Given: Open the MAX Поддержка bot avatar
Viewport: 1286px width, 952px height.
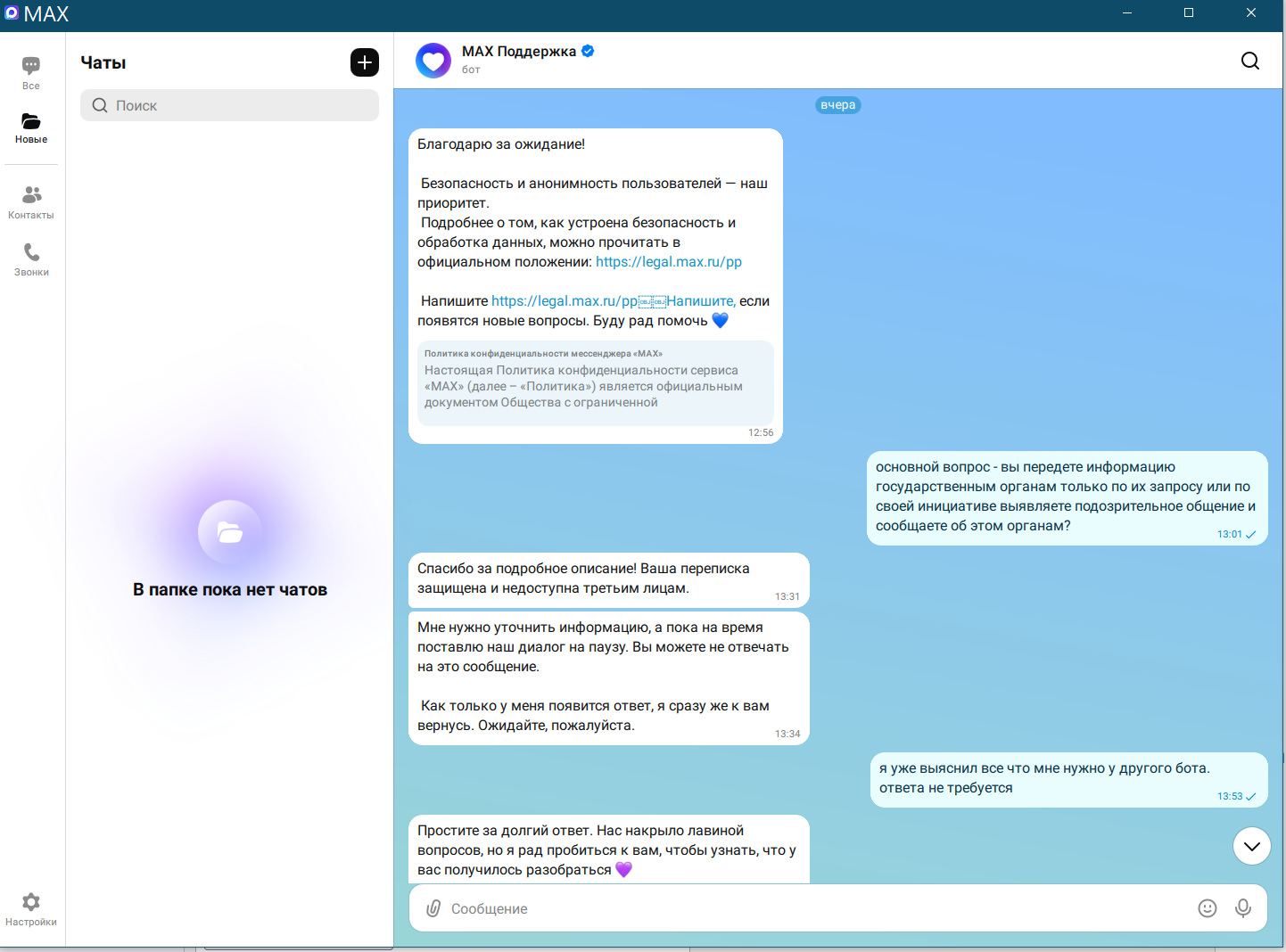Looking at the screenshot, I should pyautogui.click(x=433, y=61).
